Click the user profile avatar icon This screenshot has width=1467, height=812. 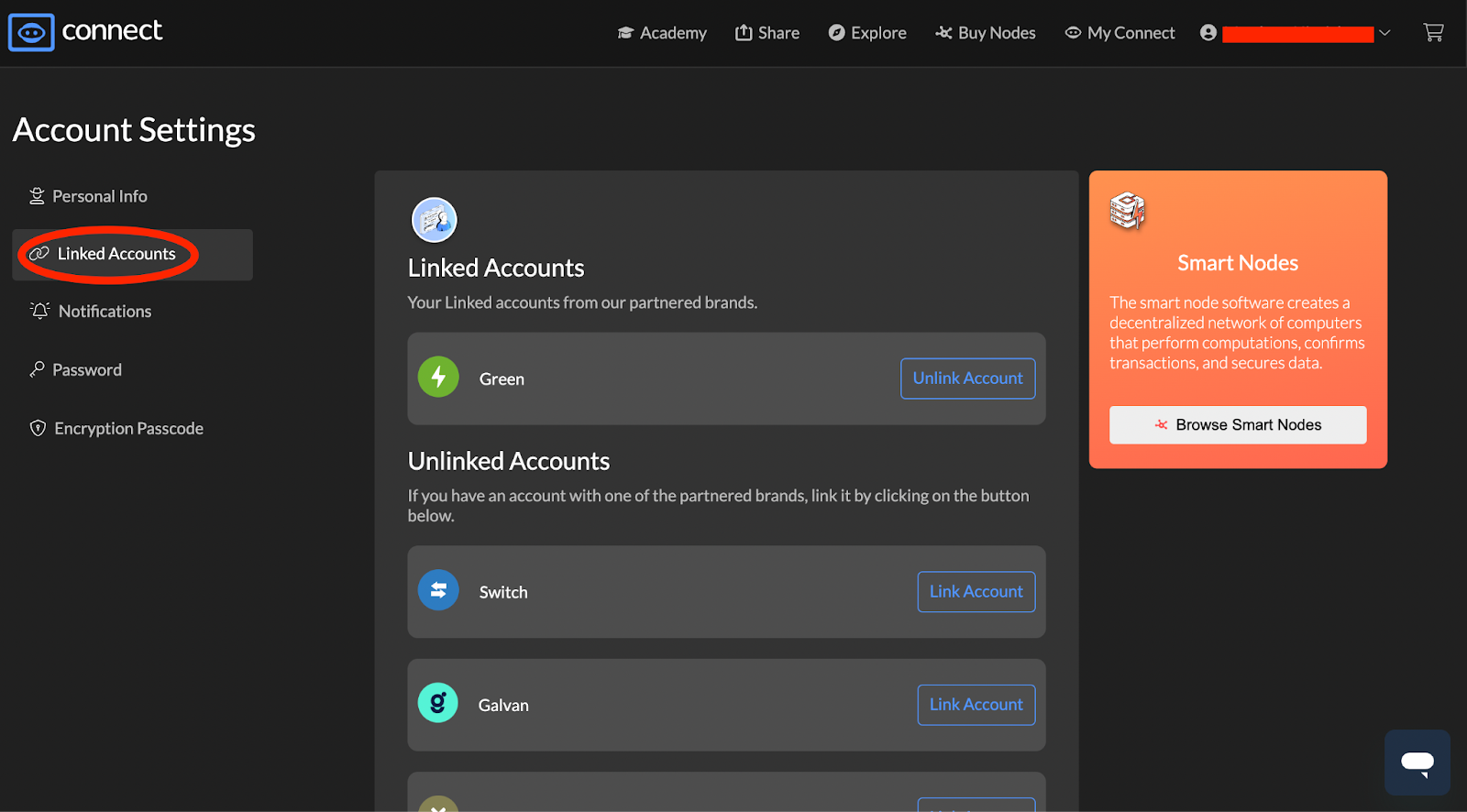(x=1208, y=33)
